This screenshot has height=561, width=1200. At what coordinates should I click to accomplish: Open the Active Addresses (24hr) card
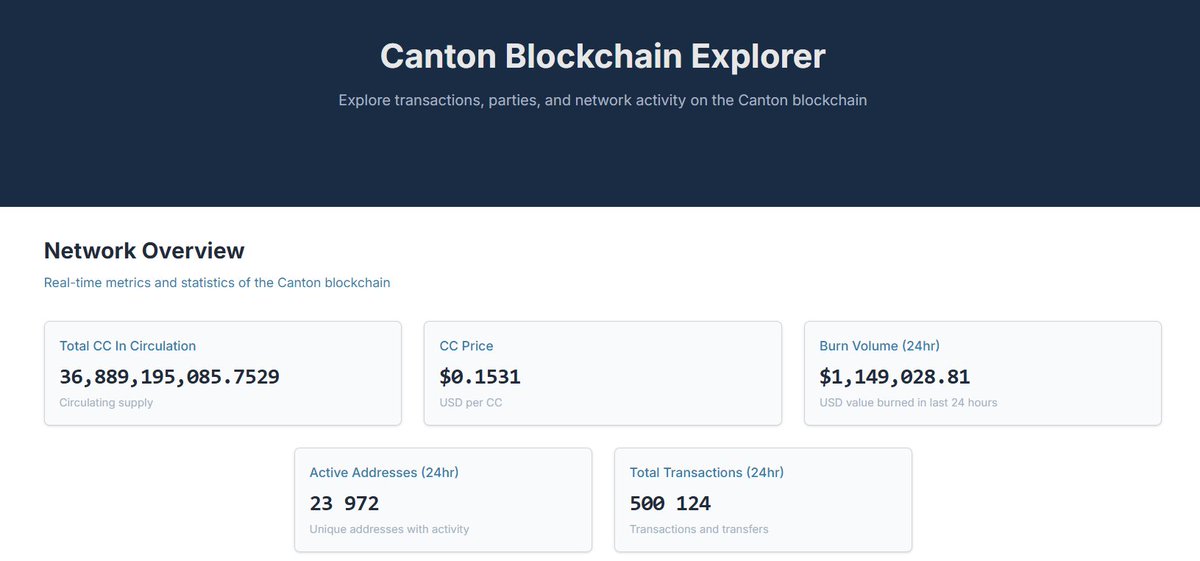(443, 499)
